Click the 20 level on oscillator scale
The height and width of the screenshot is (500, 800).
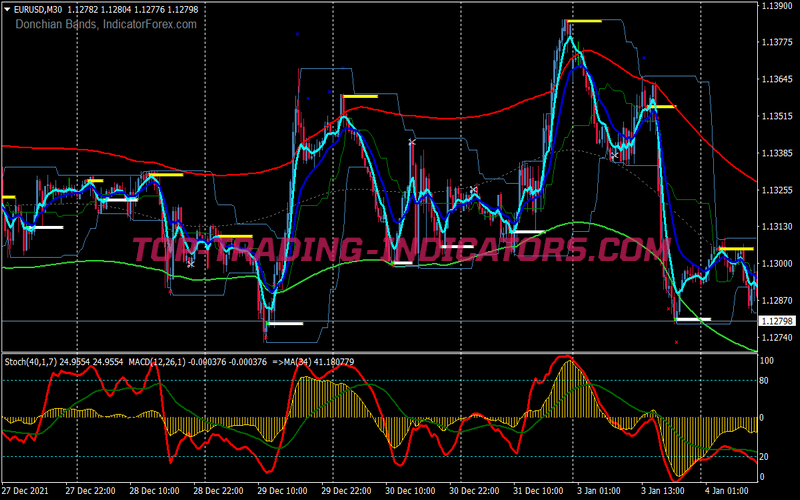(x=765, y=457)
